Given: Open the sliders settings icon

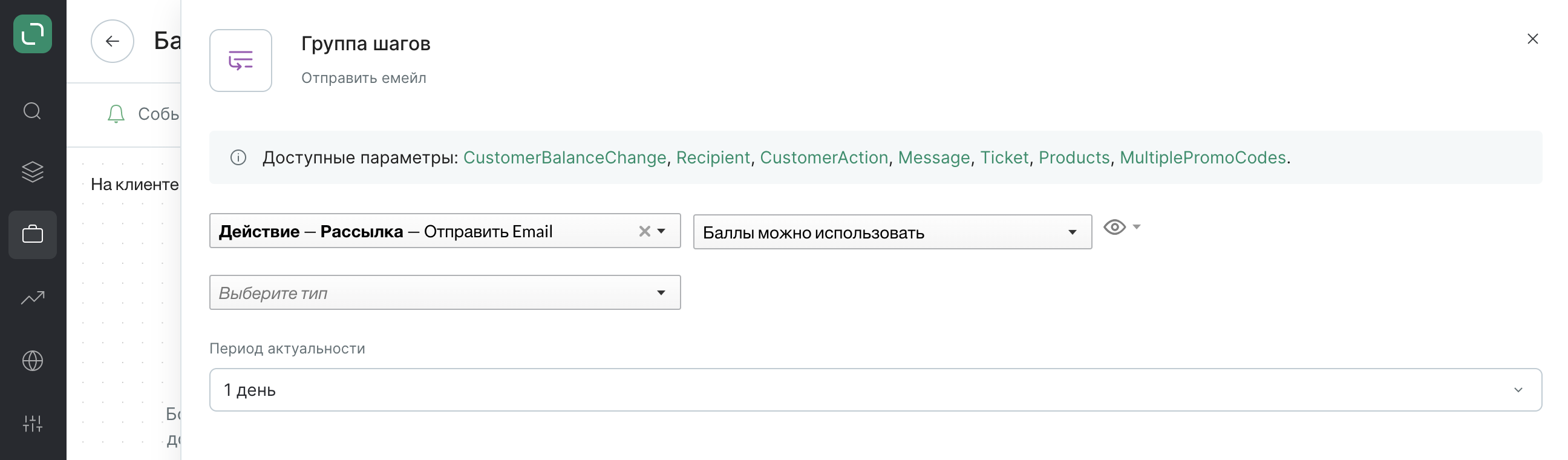Looking at the screenshot, I should click(32, 424).
